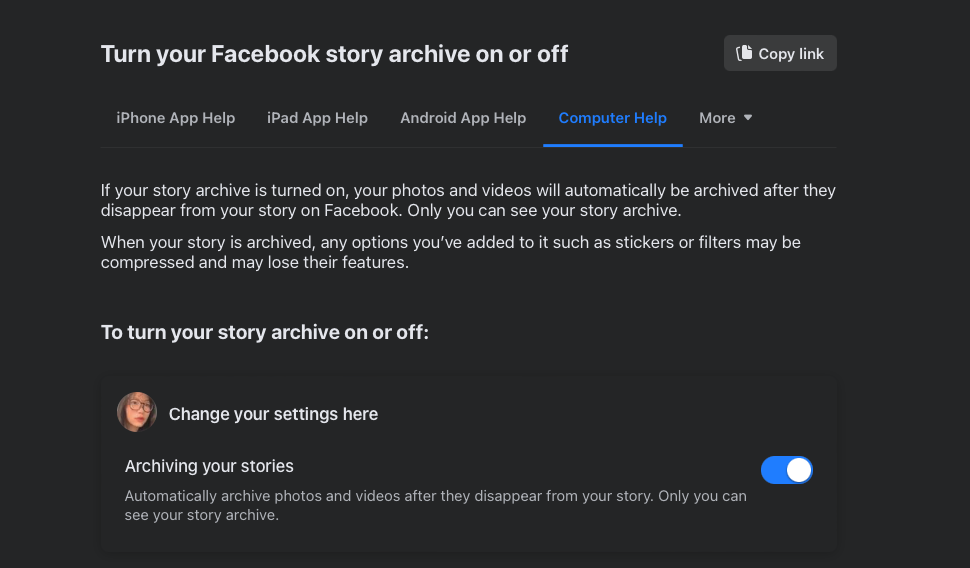Click the To turn your story archive subheading
The width and height of the screenshot is (970, 568).
tap(265, 332)
